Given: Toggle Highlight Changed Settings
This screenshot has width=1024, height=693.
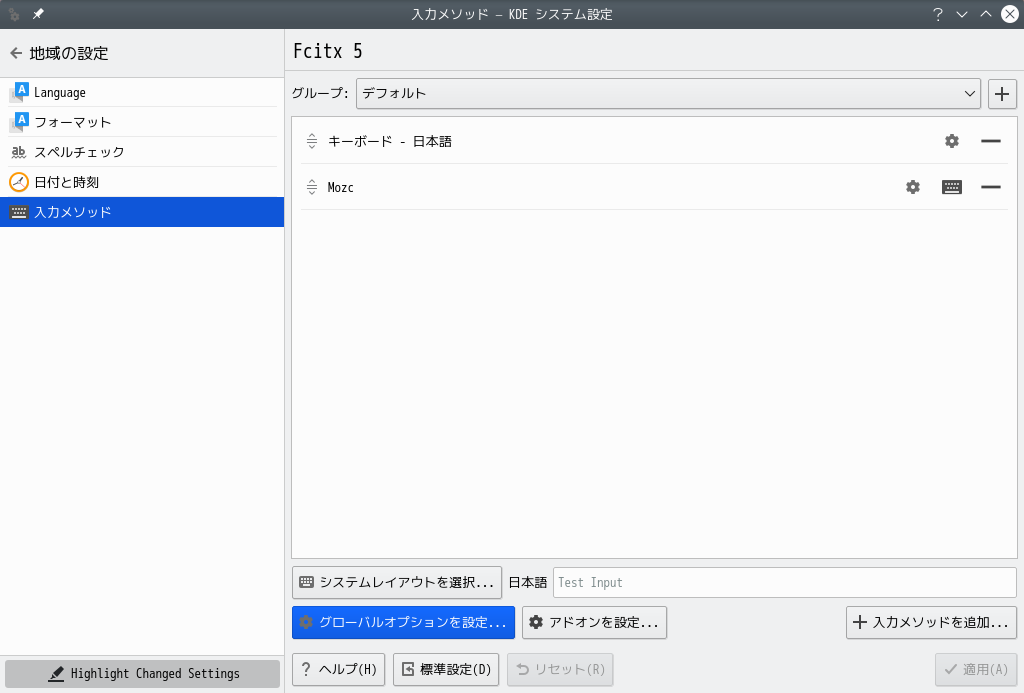Looking at the screenshot, I should [142, 673].
